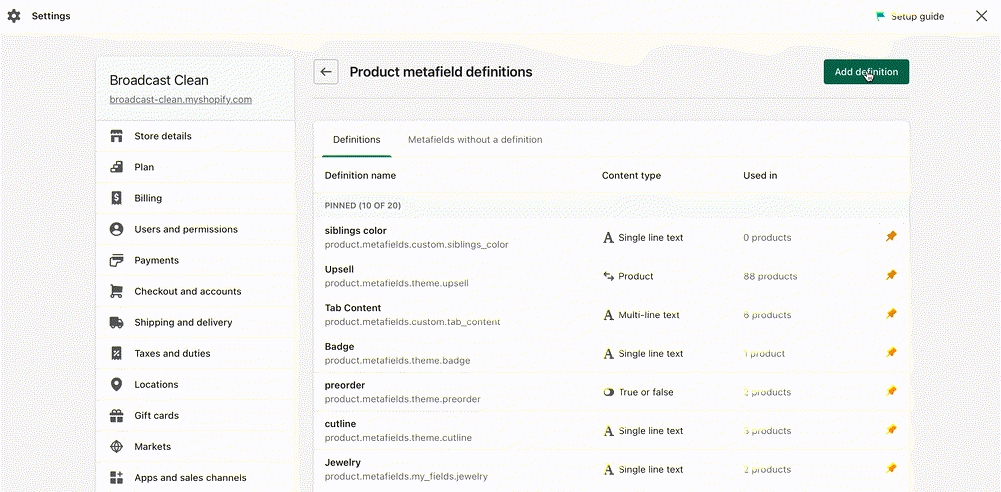Close the Settings page
The height and width of the screenshot is (492, 1001).
click(x=981, y=16)
